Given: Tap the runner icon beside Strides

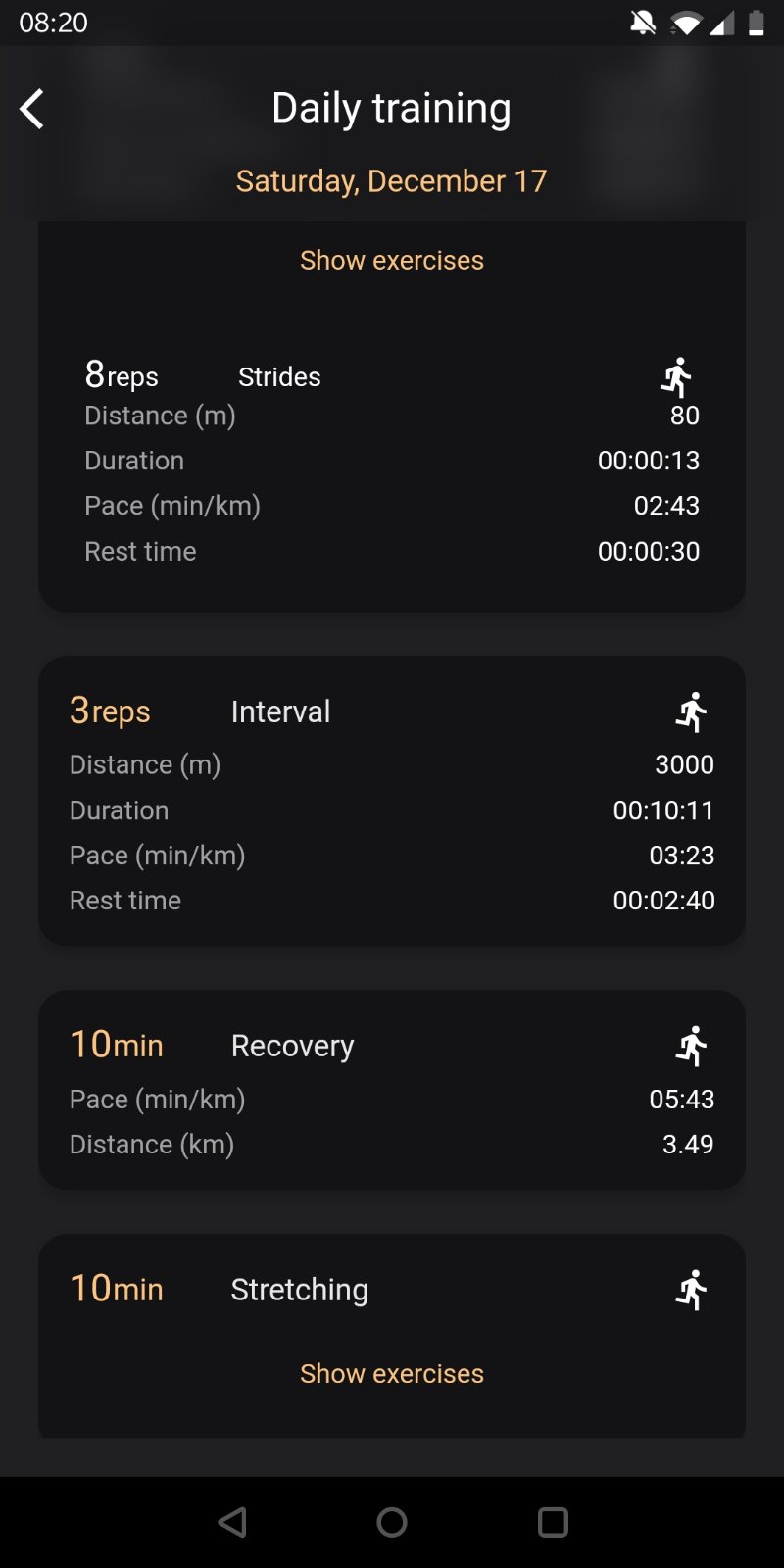Looking at the screenshot, I should 677,377.
